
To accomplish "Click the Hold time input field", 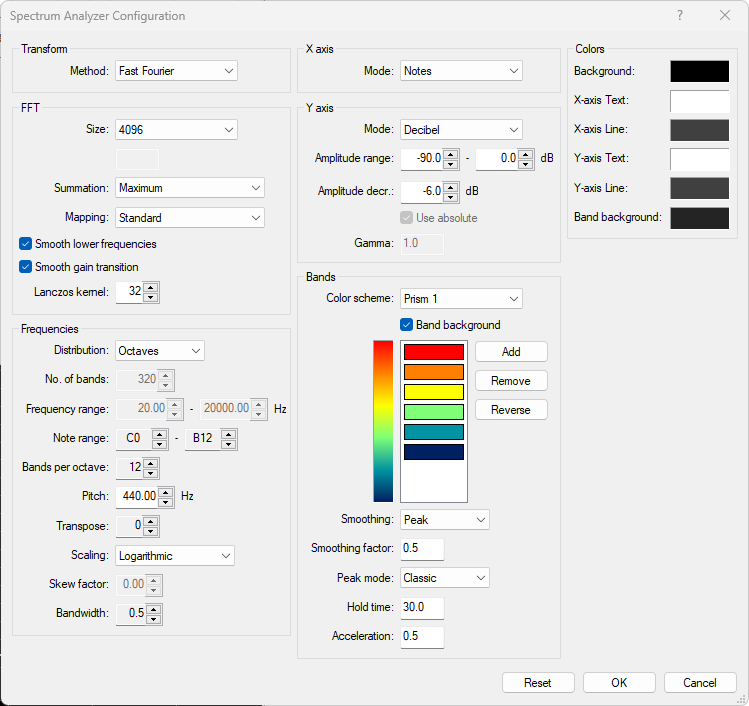I will 421,608.
